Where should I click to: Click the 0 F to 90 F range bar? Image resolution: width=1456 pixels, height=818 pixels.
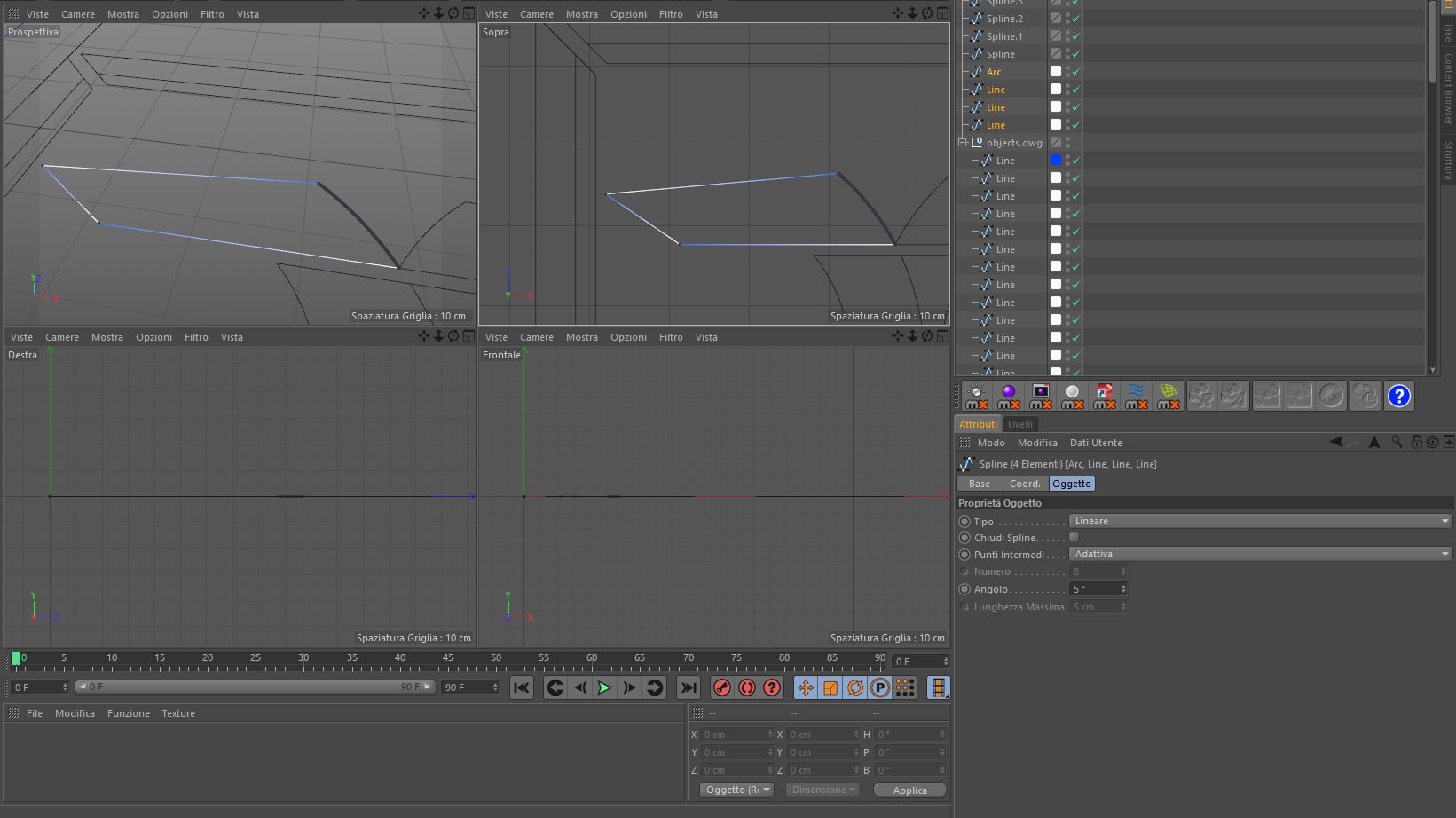256,688
